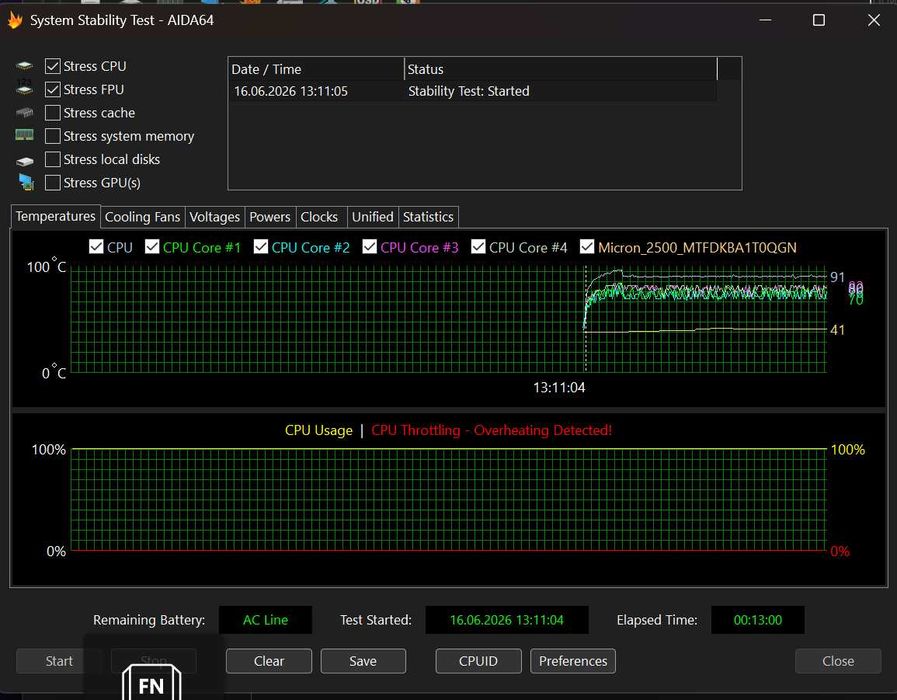The height and width of the screenshot is (700, 897).
Task: Switch to the Unified tab
Action: 372,217
